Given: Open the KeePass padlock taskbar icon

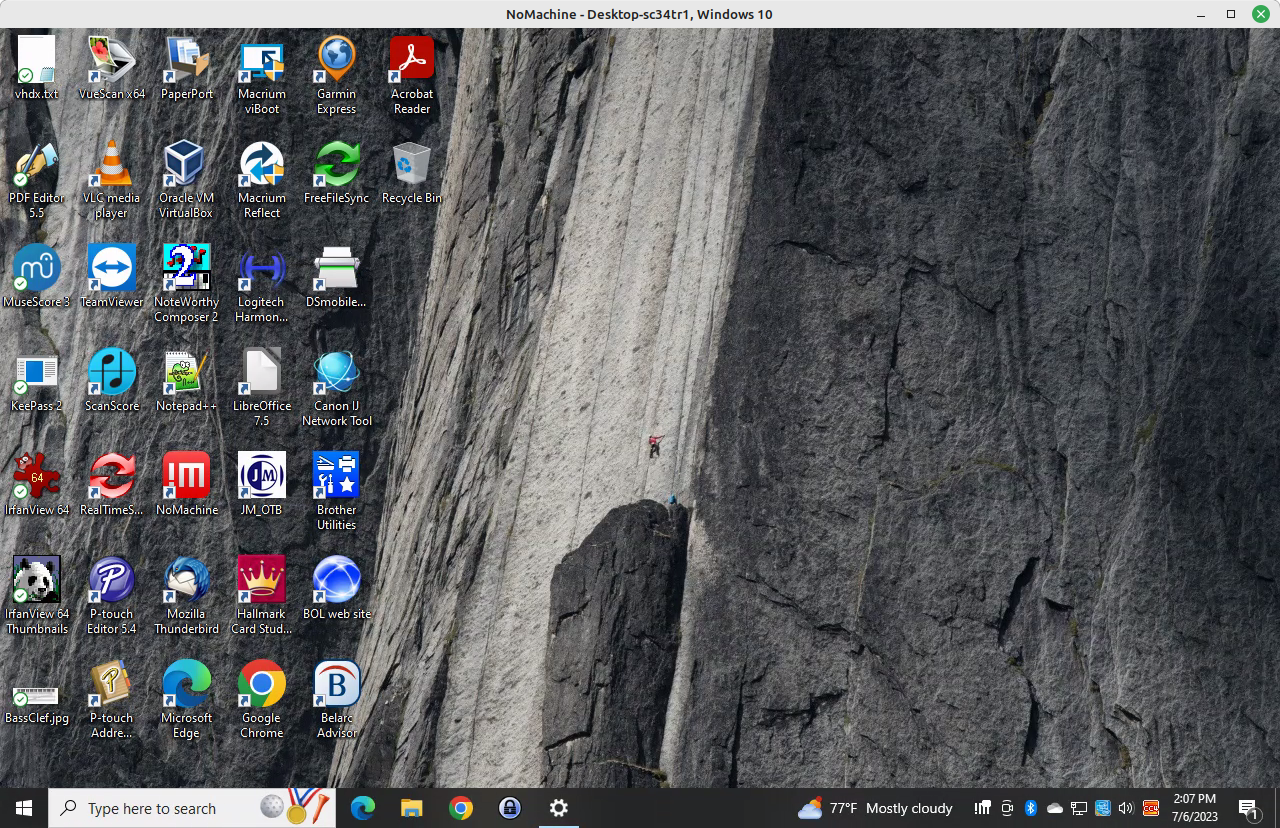Looking at the screenshot, I should click(510, 808).
